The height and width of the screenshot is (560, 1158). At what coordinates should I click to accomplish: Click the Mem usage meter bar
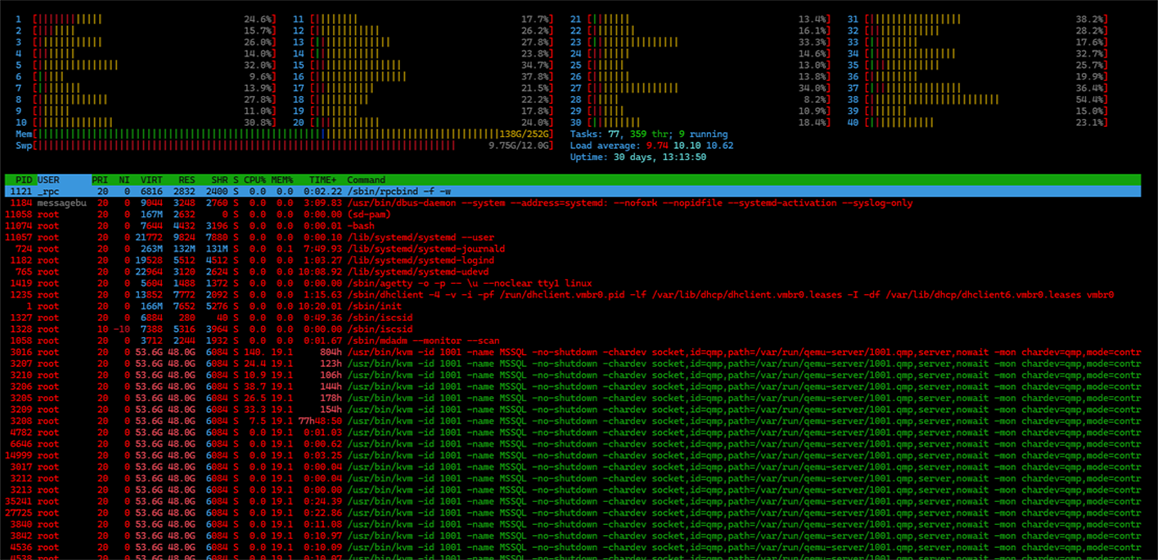tap(284, 134)
